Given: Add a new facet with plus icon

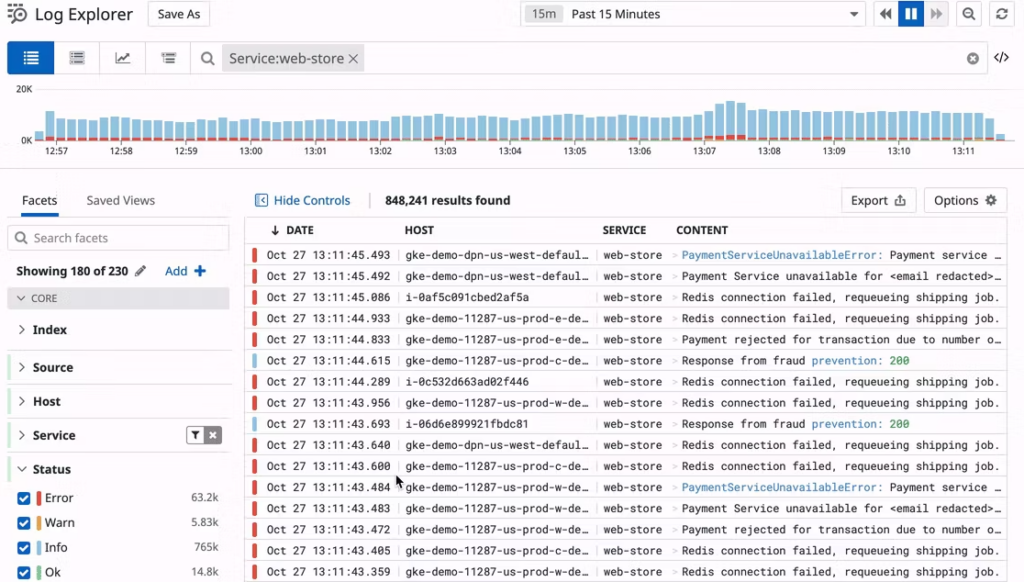Looking at the screenshot, I should pos(200,271).
